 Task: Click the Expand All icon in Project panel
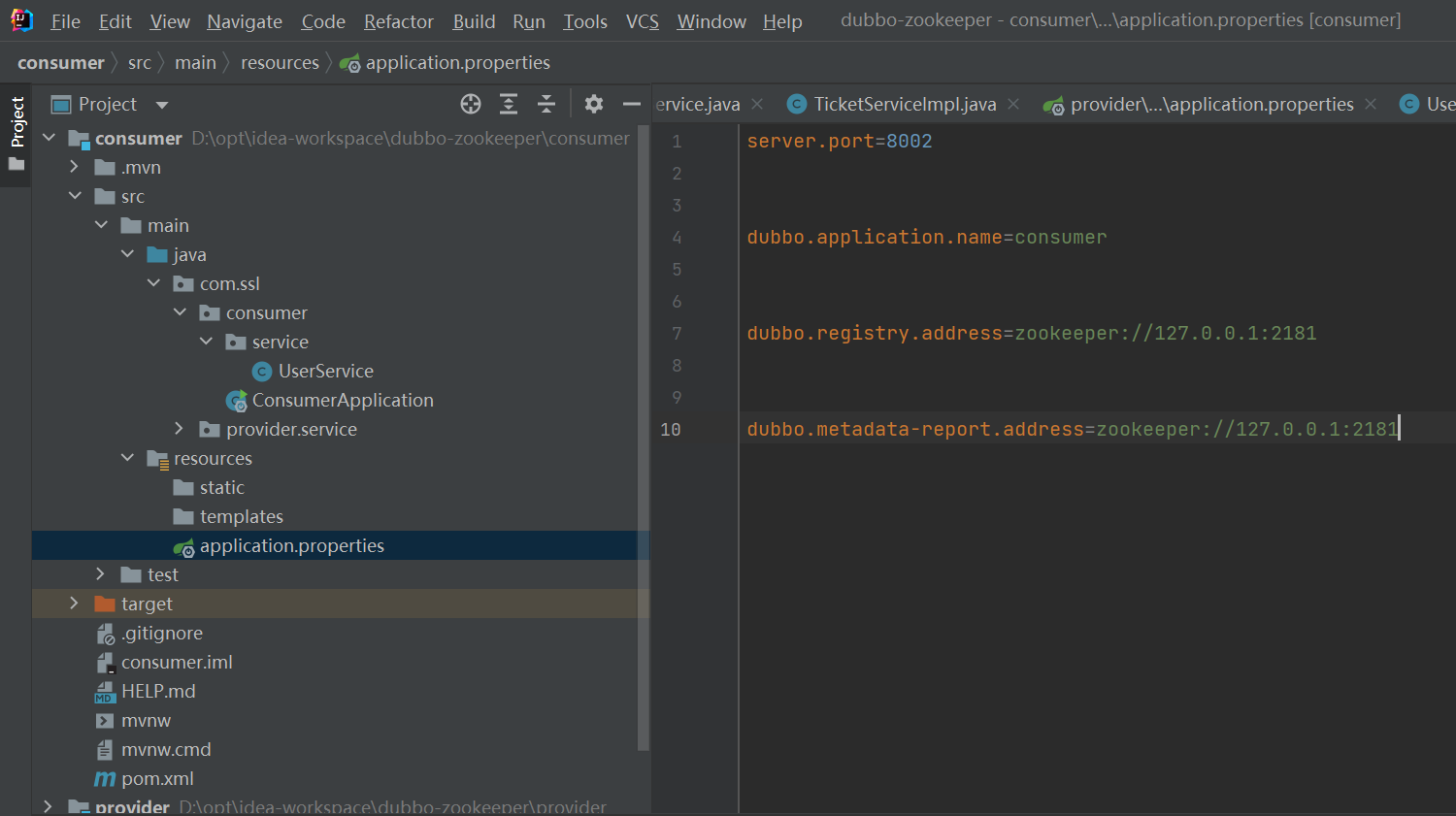[509, 104]
